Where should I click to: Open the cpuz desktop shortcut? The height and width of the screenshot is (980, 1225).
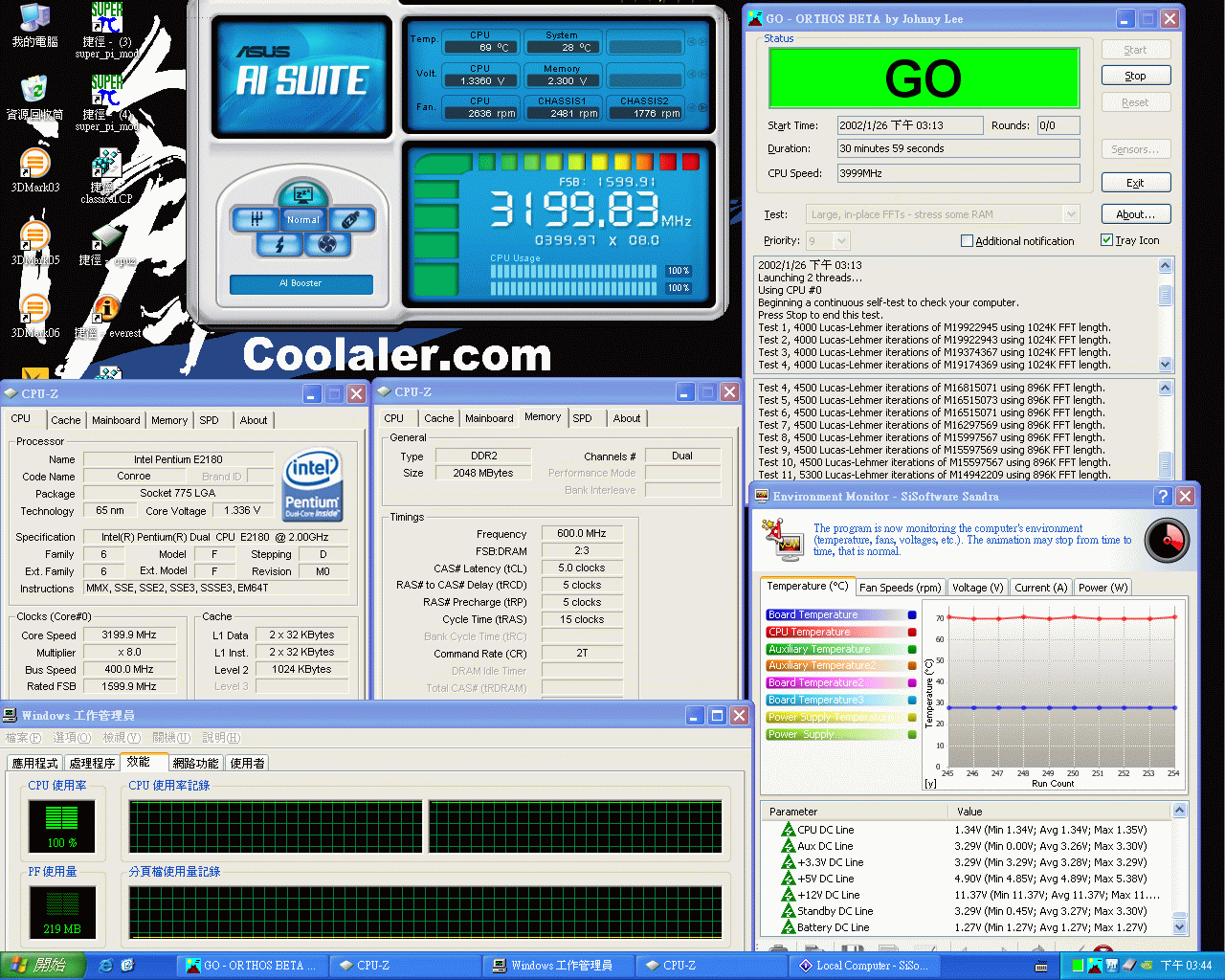(x=106, y=245)
